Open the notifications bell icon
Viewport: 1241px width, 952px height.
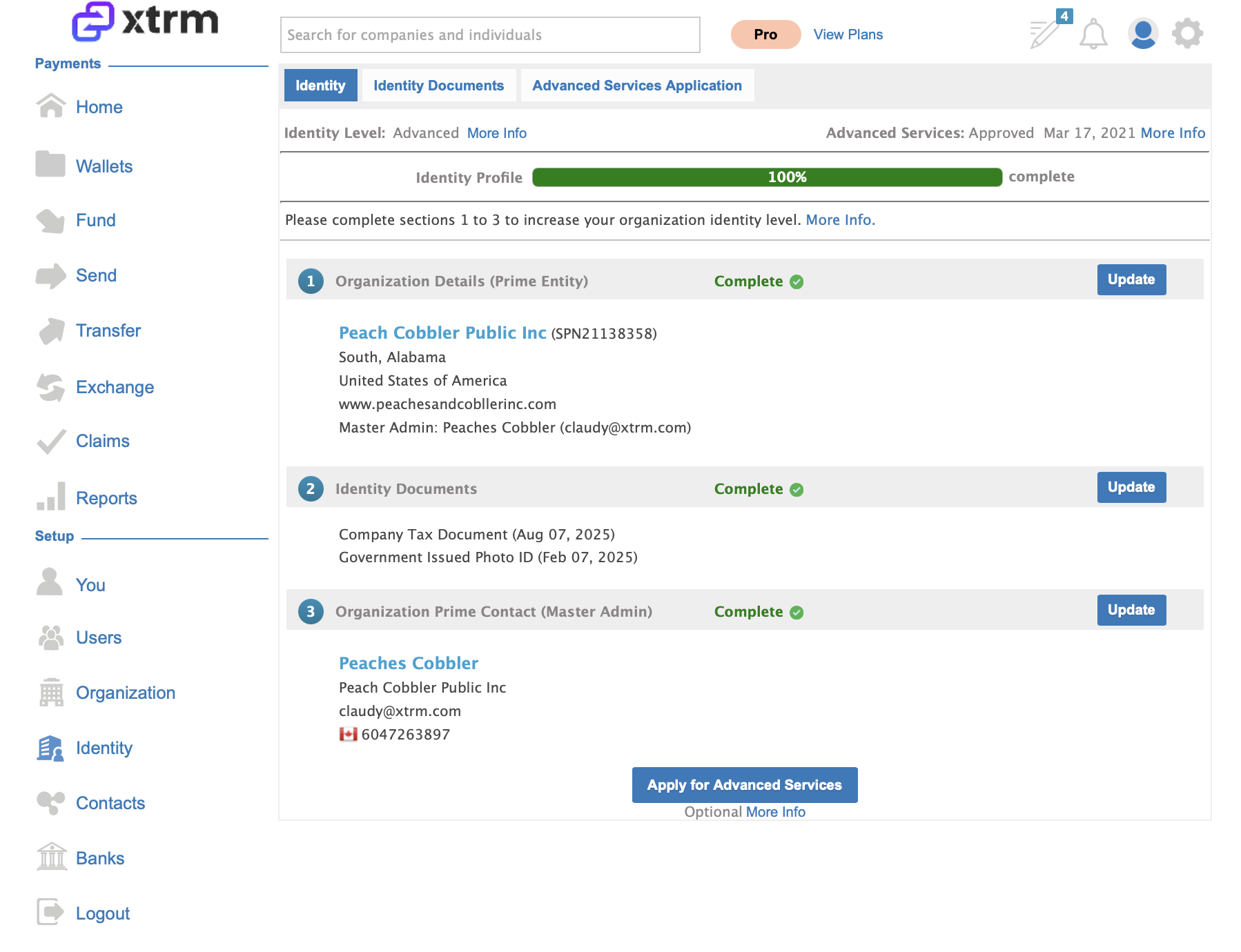1093,34
